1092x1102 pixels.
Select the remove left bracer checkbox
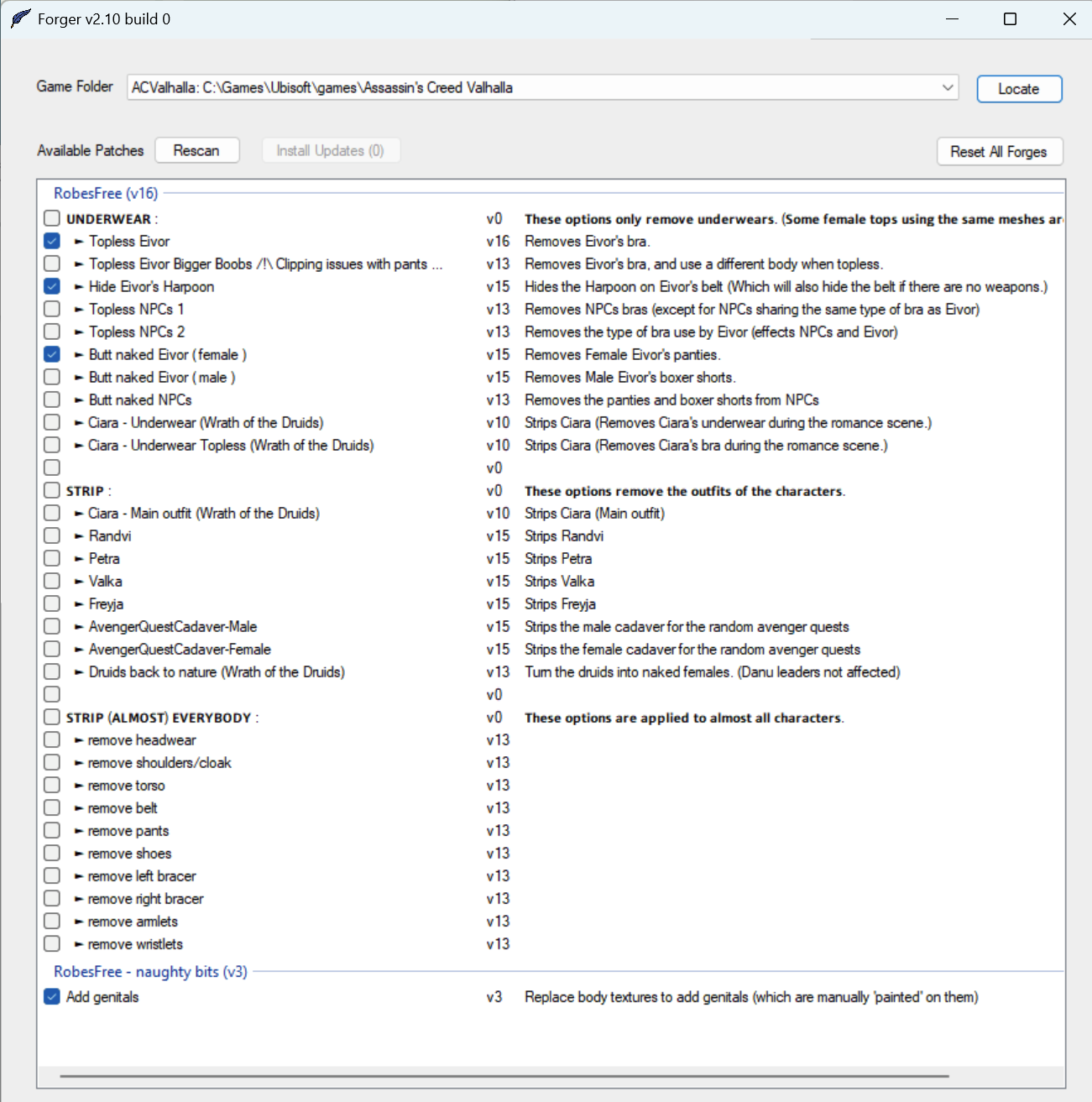tap(52, 875)
